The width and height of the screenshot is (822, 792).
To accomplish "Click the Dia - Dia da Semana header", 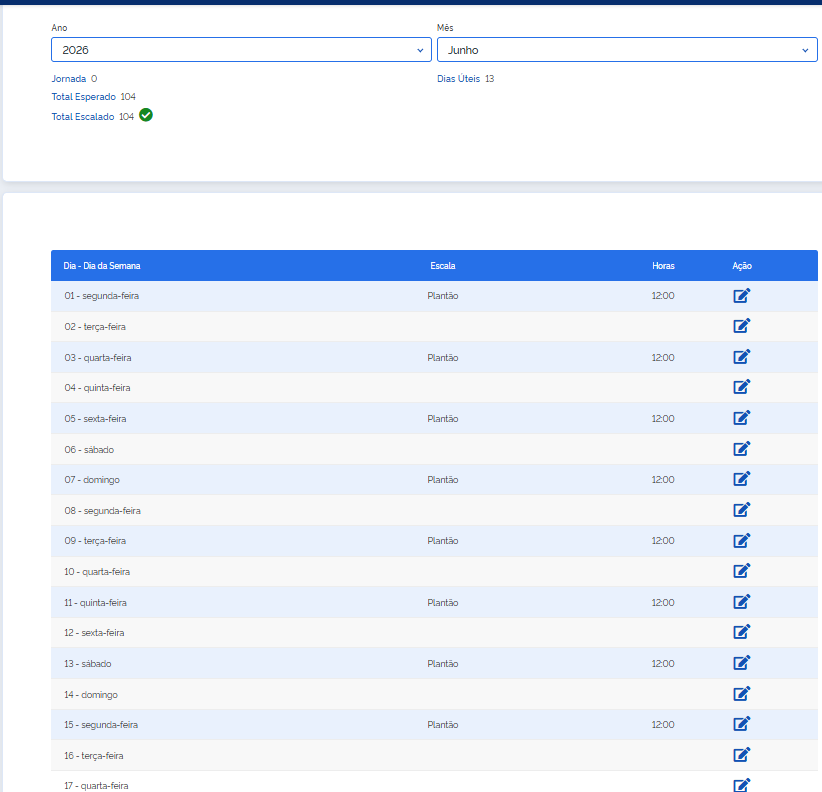I will (x=102, y=266).
